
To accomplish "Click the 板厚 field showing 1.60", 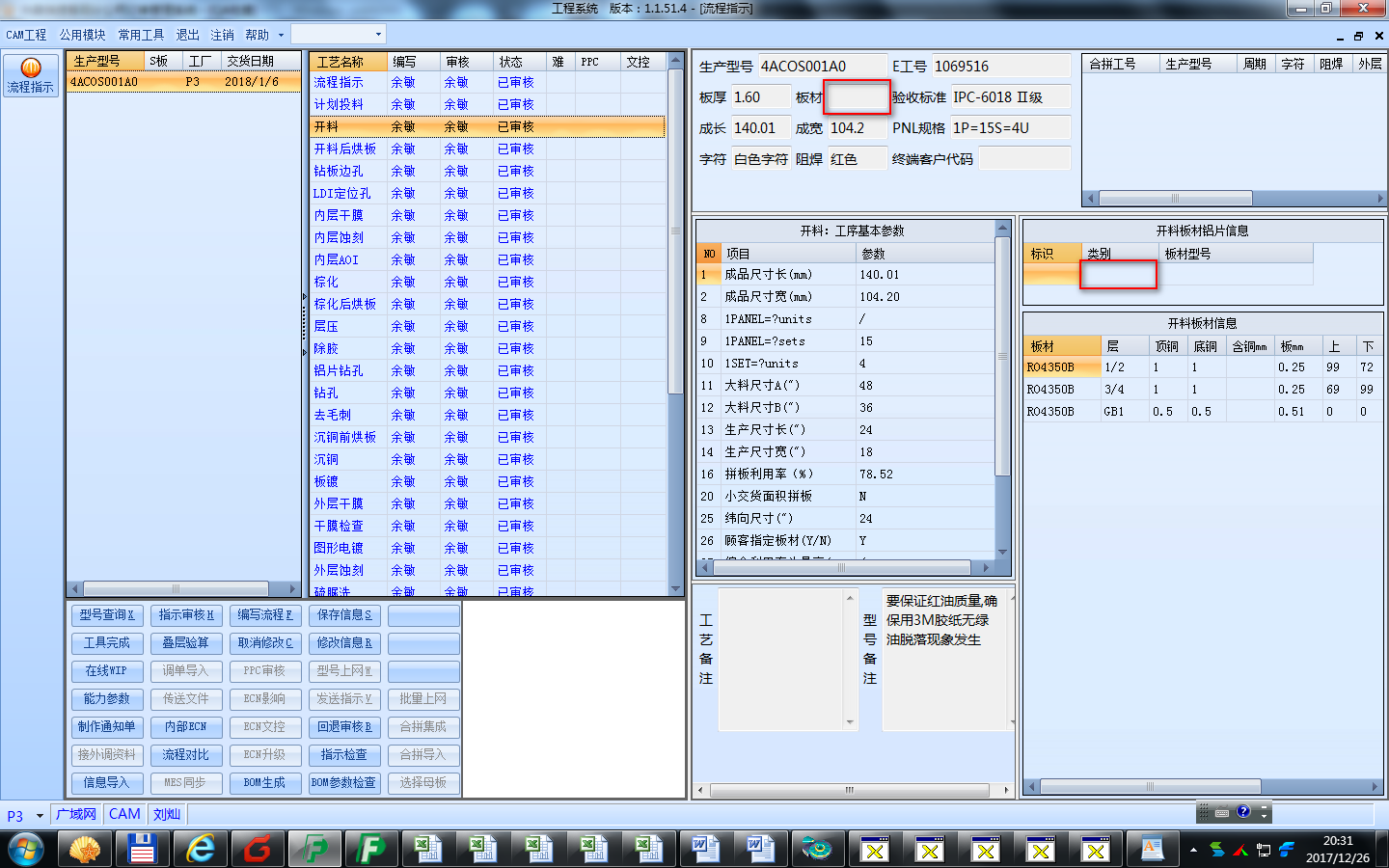I will (760, 97).
